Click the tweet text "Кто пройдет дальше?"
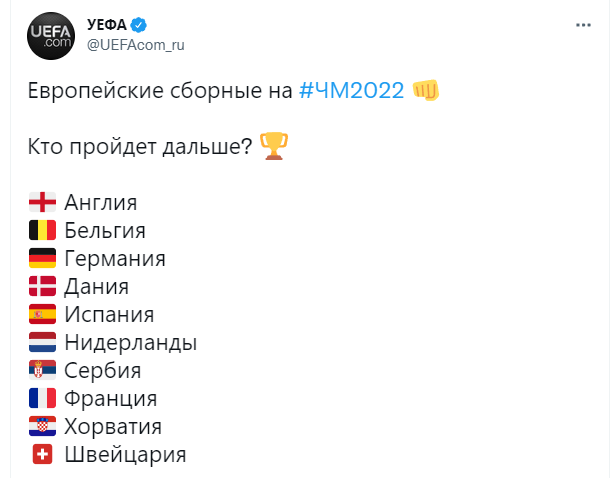Viewport: 616px width, 478px height. pyautogui.click(x=140, y=147)
